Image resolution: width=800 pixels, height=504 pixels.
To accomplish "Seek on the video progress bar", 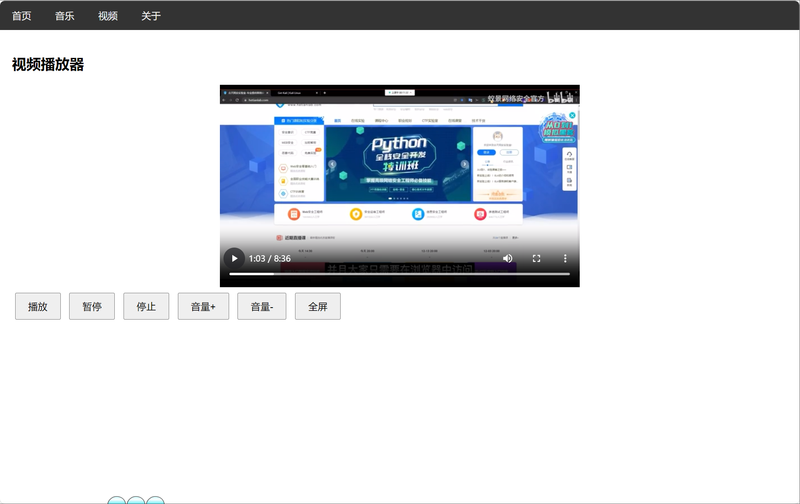I will click(x=399, y=274).
